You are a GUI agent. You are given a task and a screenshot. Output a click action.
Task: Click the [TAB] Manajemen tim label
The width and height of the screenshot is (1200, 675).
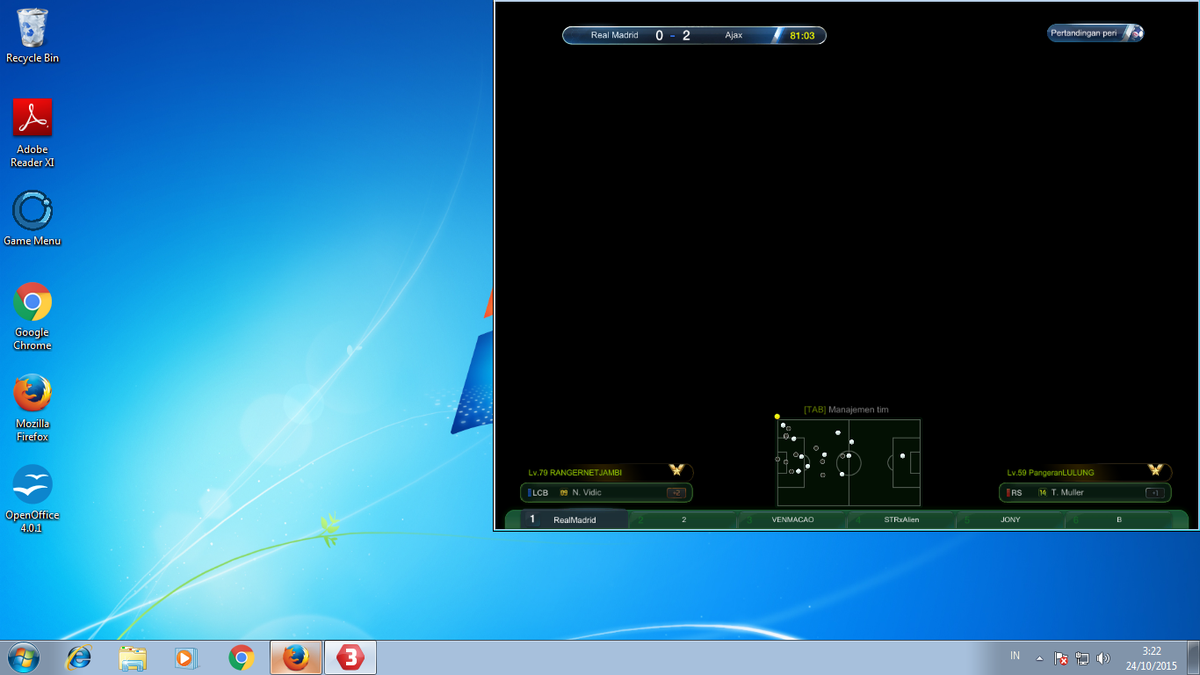(x=846, y=410)
